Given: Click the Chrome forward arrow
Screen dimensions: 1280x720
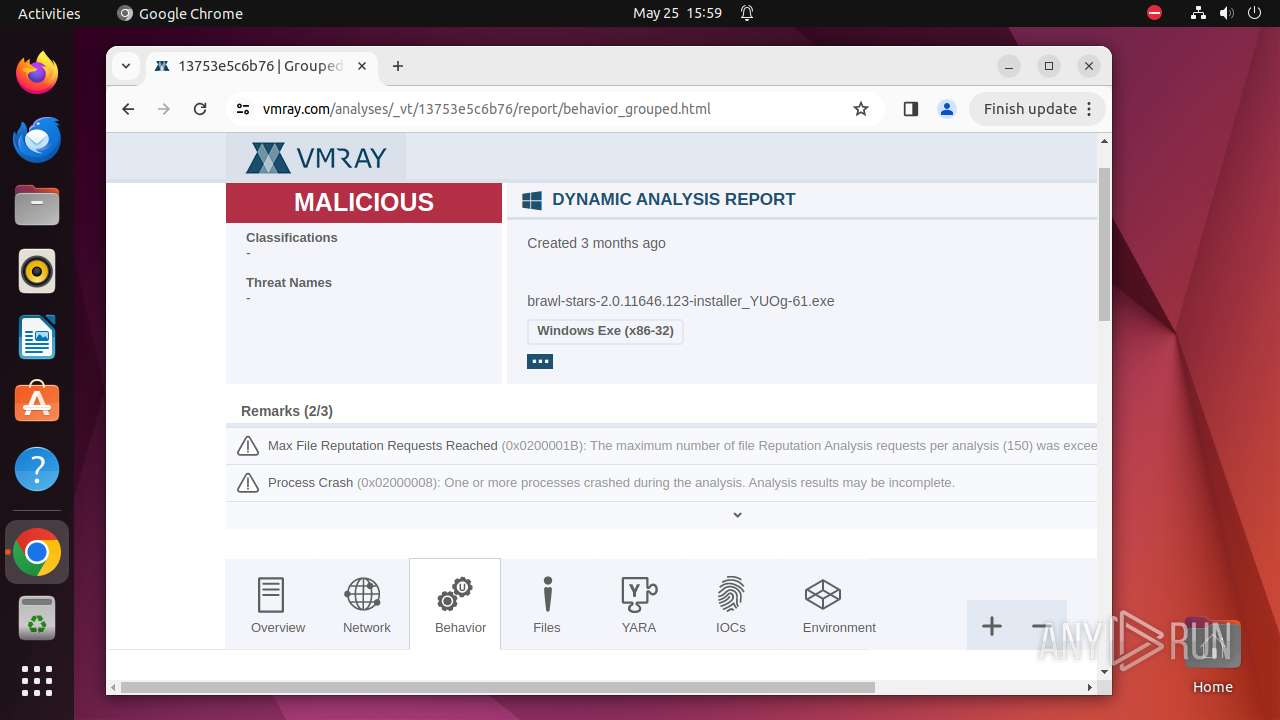Looking at the screenshot, I should click(164, 109).
